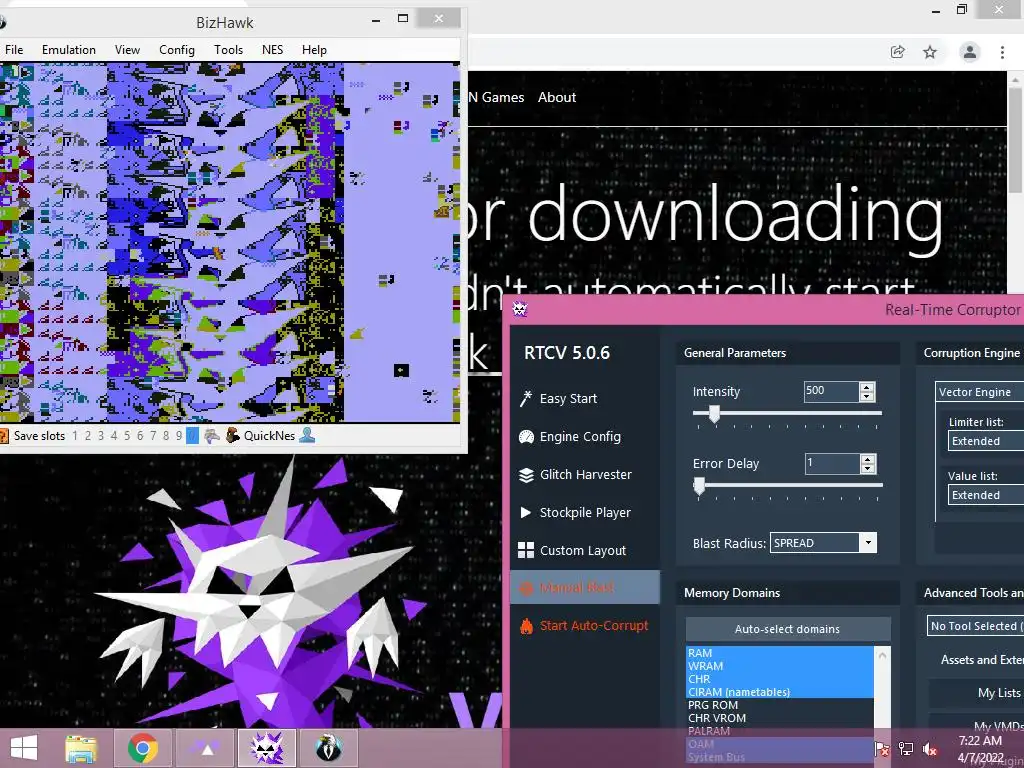This screenshot has height=768, width=1024.
Task: Click Manual Blast in RTCV sidebar
Action: click(x=585, y=587)
